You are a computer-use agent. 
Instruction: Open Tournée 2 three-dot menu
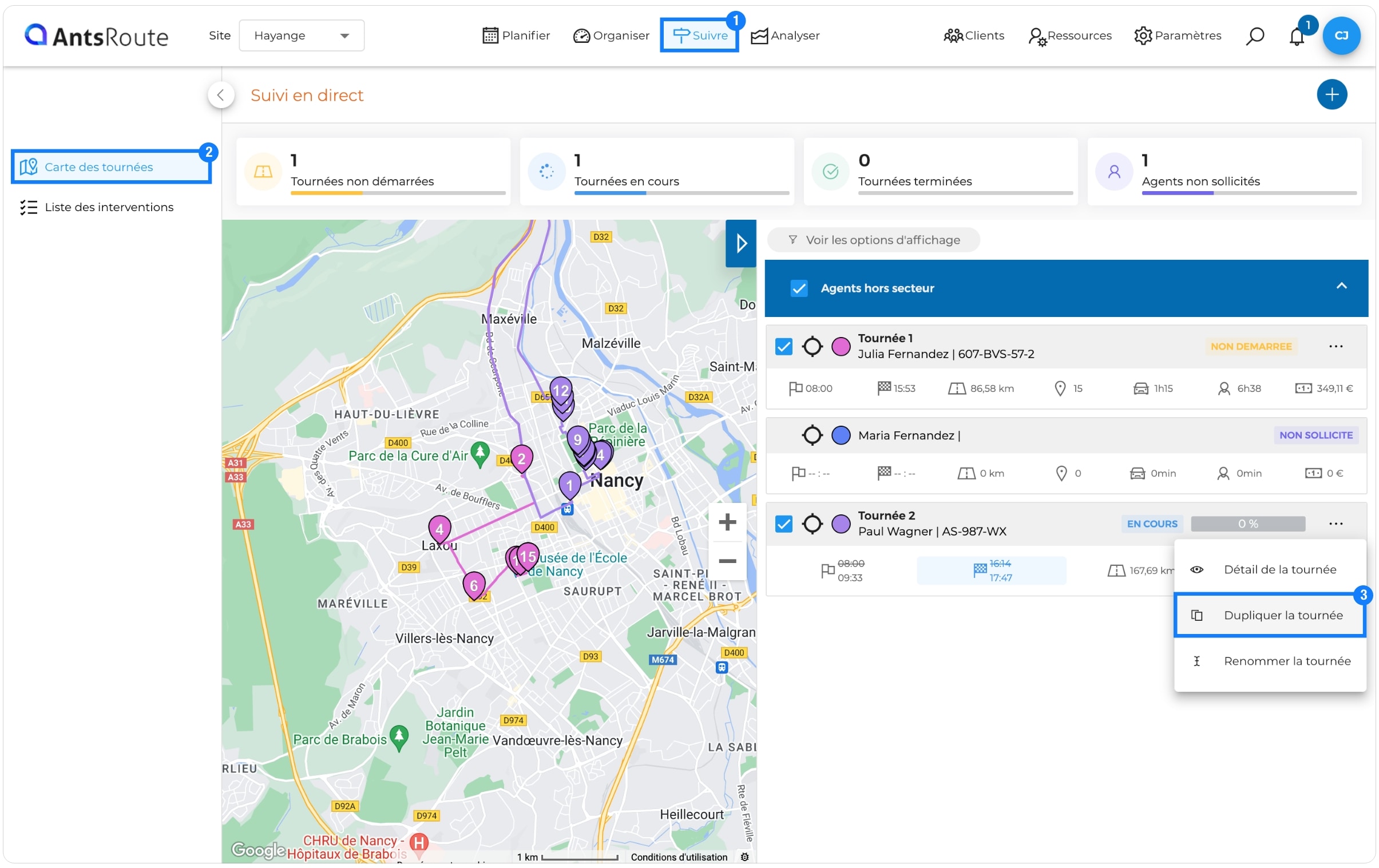click(x=1336, y=524)
